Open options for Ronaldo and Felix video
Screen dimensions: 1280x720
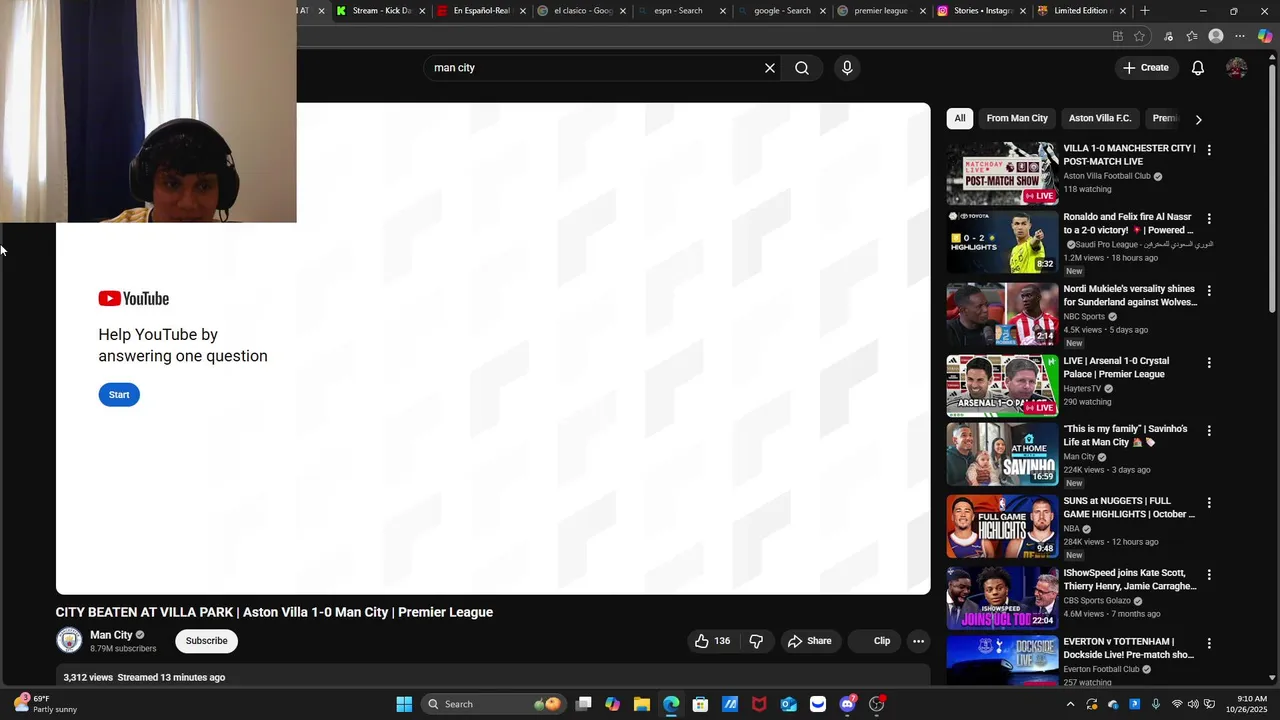tap(1209, 218)
